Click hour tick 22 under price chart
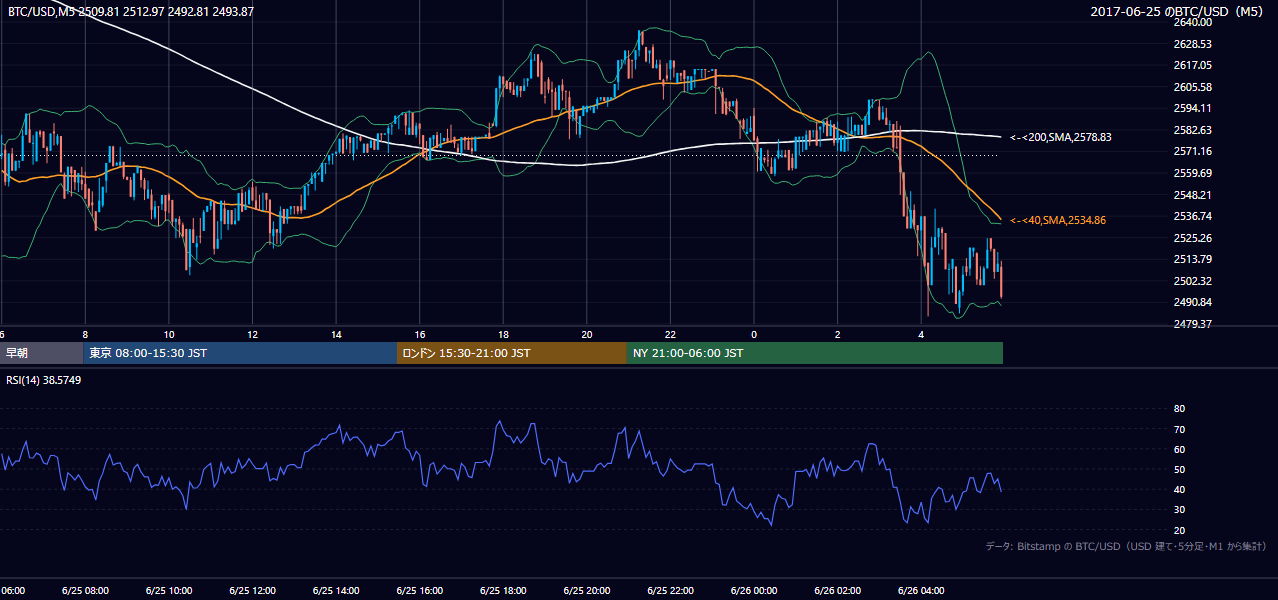Screen dimensions: 1278x600 click(x=670, y=334)
